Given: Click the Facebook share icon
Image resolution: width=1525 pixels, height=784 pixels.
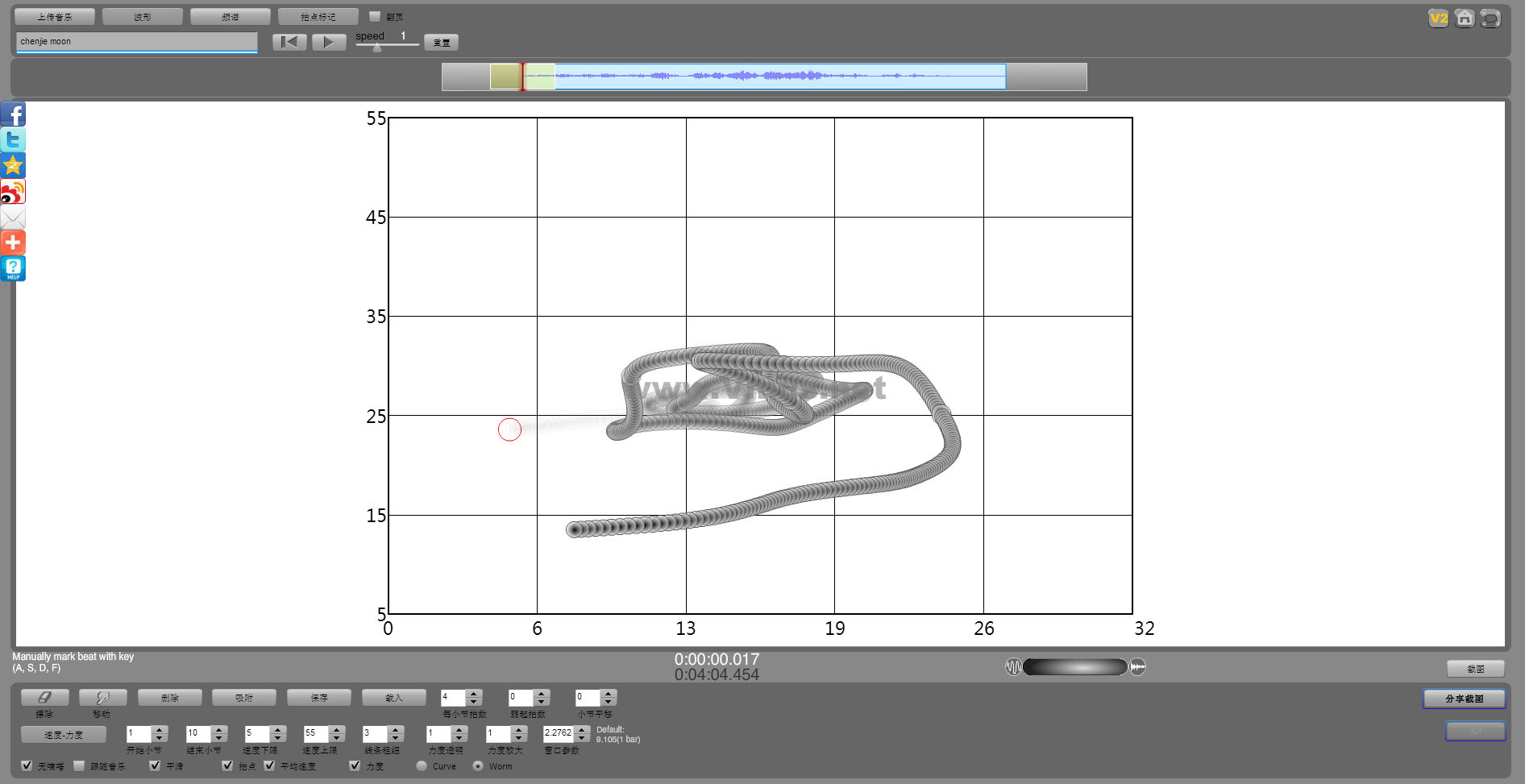Looking at the screenshot, I should (x=13, y=114).
